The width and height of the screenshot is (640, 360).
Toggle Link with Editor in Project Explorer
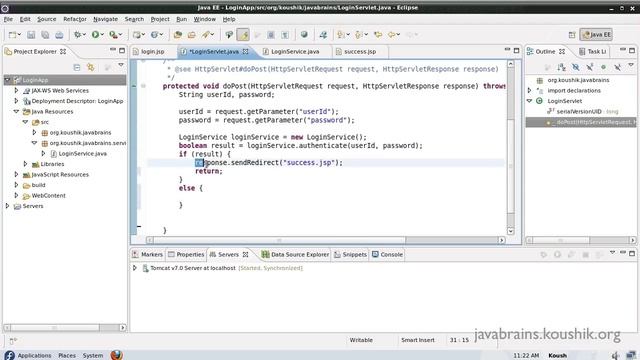click(91, 67)
